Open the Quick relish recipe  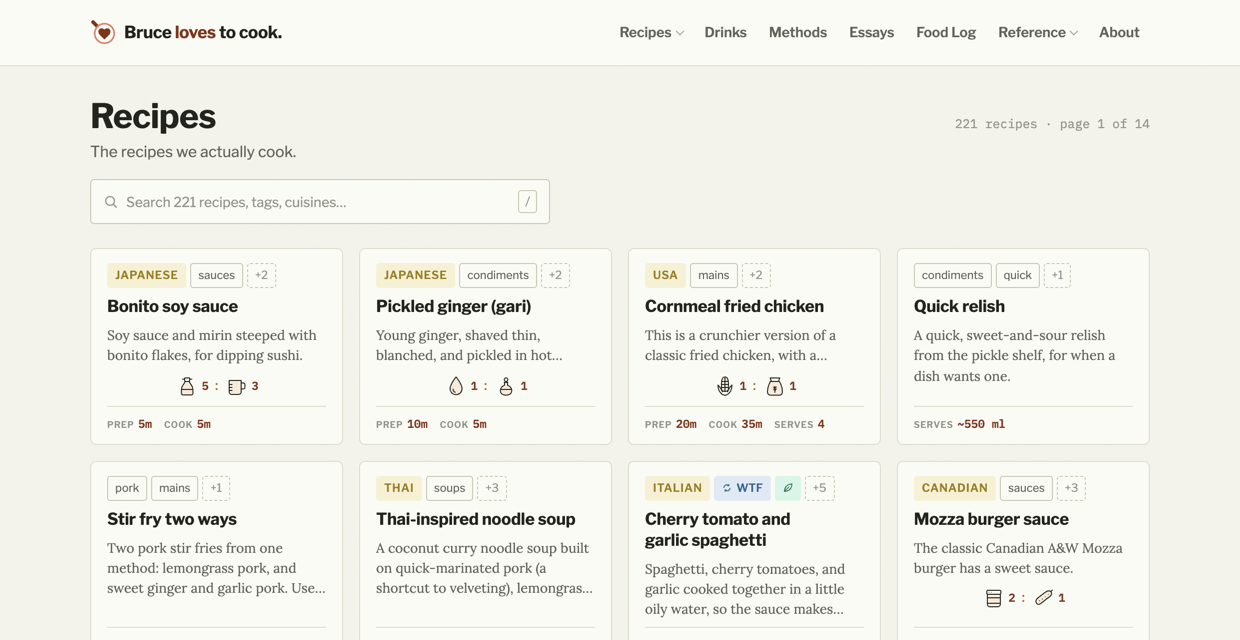(x=959, y=306)
